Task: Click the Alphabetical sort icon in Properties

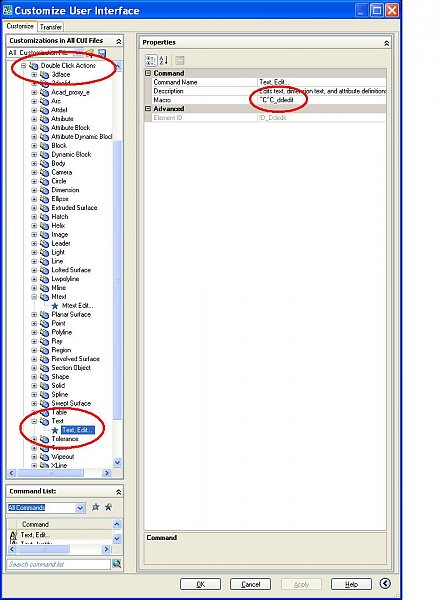Action: [164, 60]
